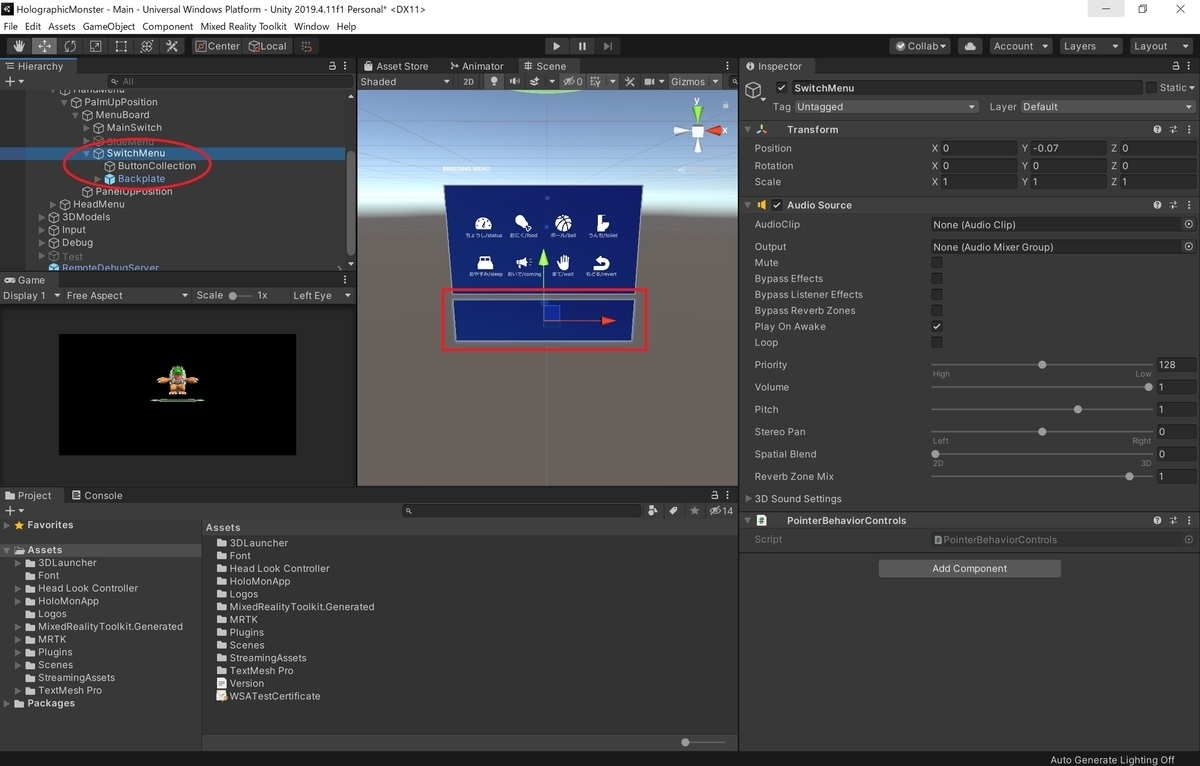The height and width of the screenshot is (766, 1200).
Task: Toggle SwitchMenu active checkbox
Action: [x=782, y=88]
